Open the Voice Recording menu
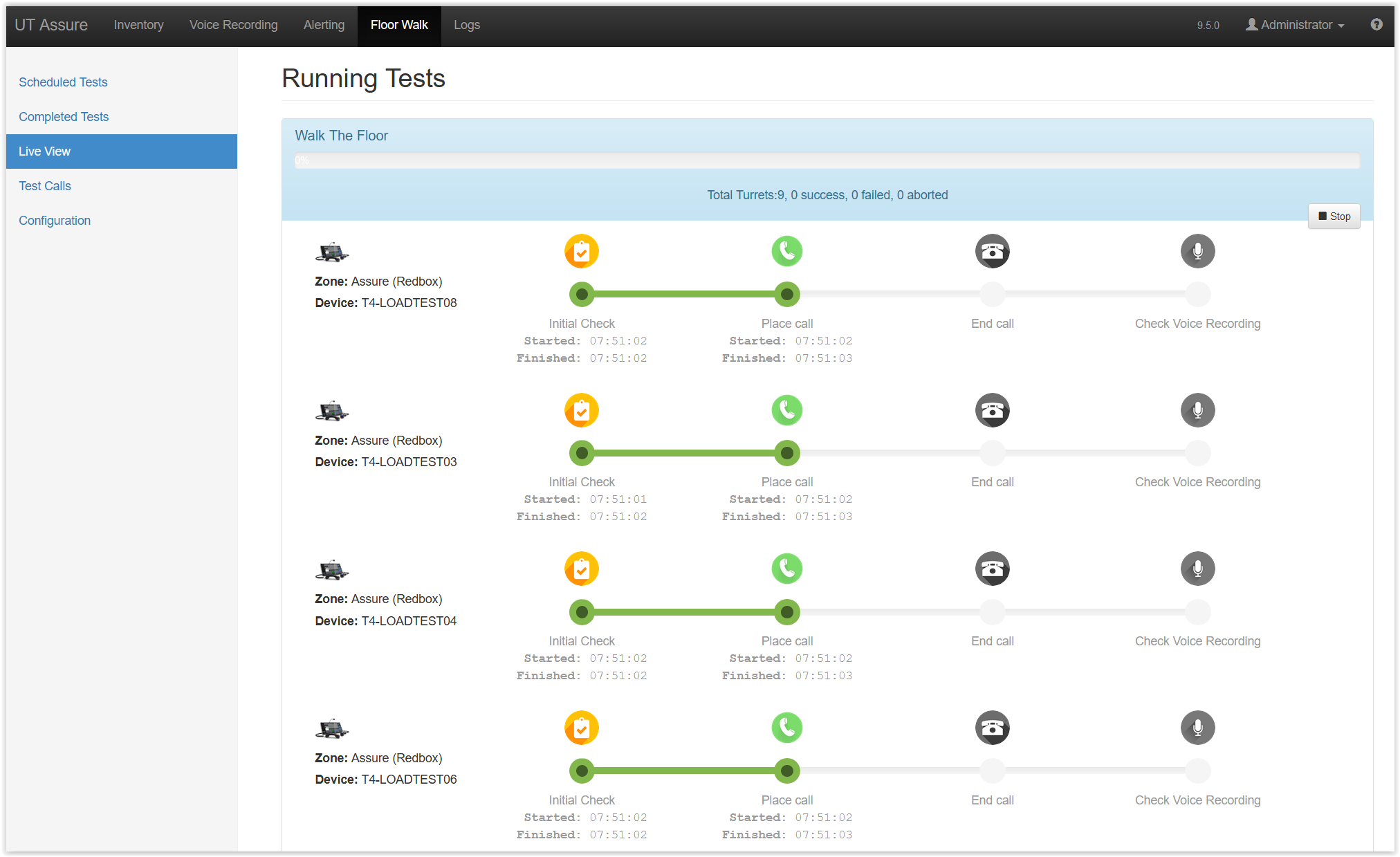The width and height of the screenshot is (1400, 857). (x=233, y=25)
